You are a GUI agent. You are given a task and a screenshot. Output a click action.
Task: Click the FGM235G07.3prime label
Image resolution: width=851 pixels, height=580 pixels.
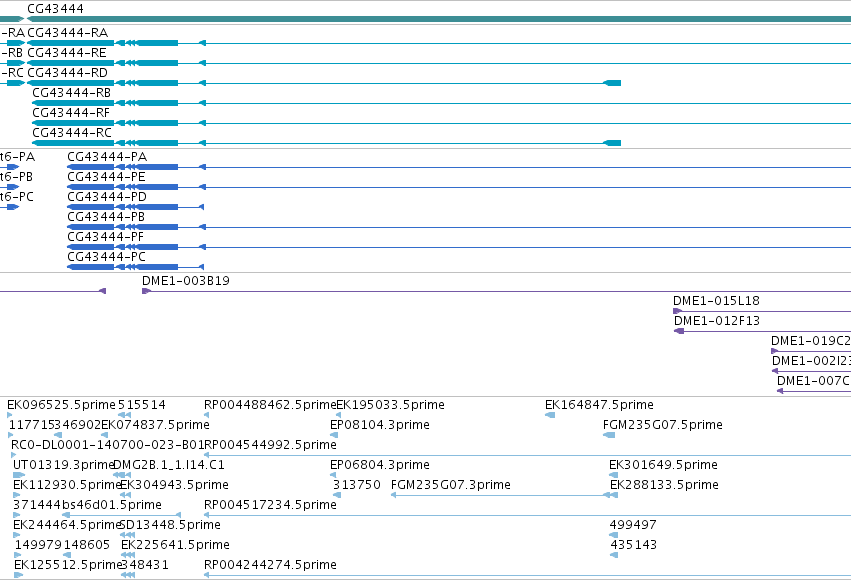(x=450, y=485)
